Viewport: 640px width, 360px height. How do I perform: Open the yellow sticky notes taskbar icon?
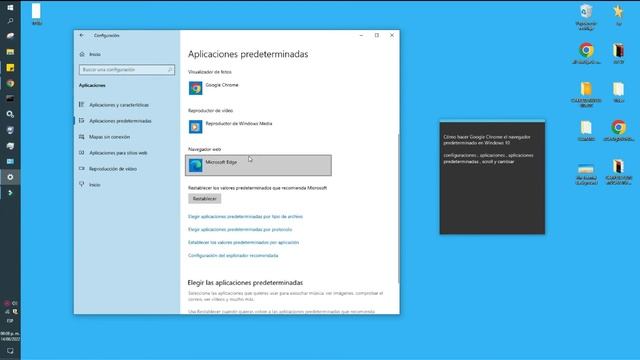point(10,67)
